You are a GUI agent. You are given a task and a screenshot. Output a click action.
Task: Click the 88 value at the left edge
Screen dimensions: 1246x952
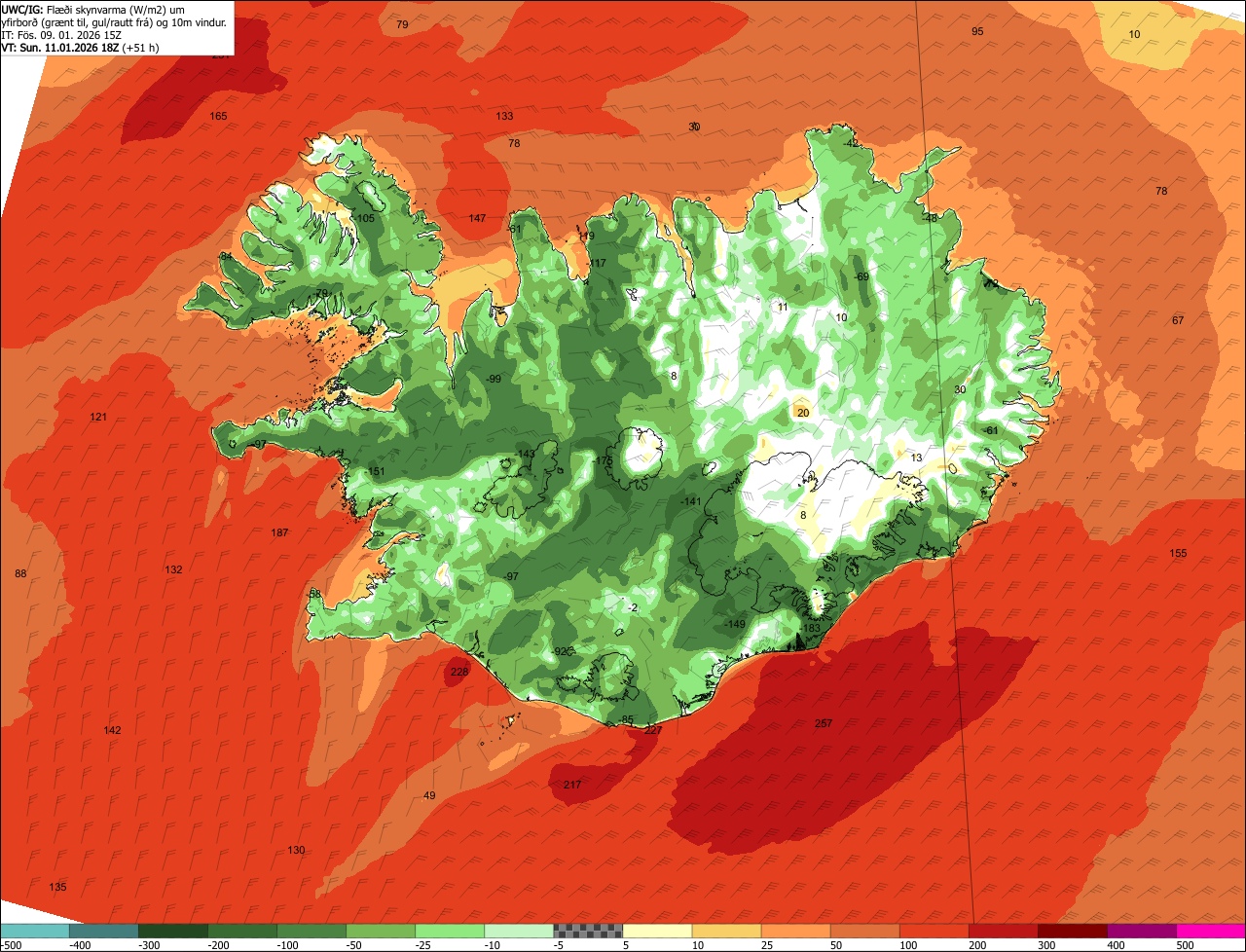click(20, 573)
